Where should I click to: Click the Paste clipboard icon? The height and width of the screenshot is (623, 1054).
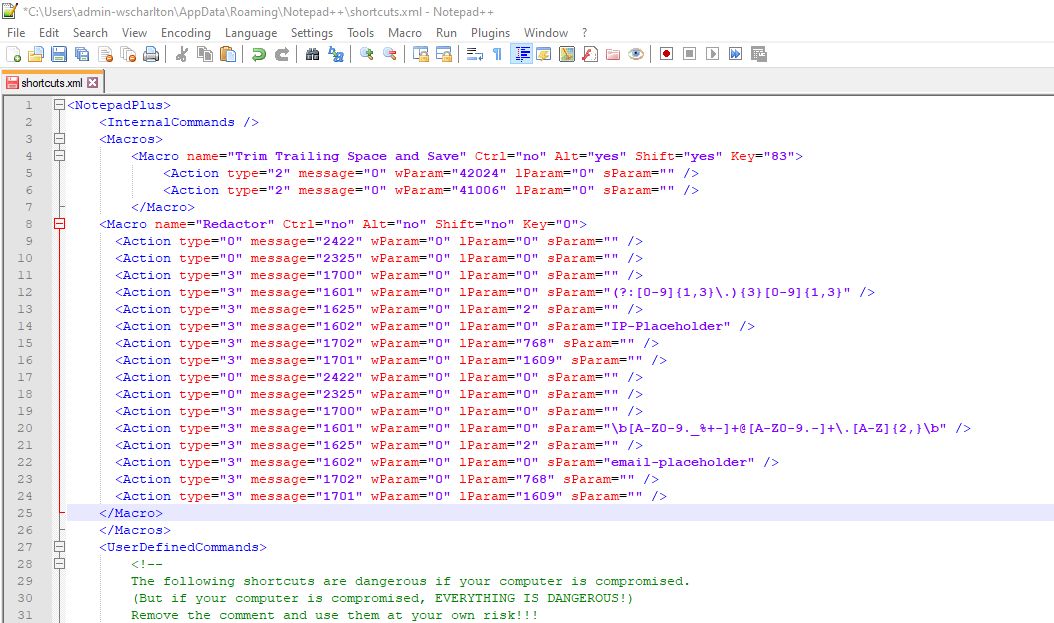pyautogui.click(x=228, y=54)
